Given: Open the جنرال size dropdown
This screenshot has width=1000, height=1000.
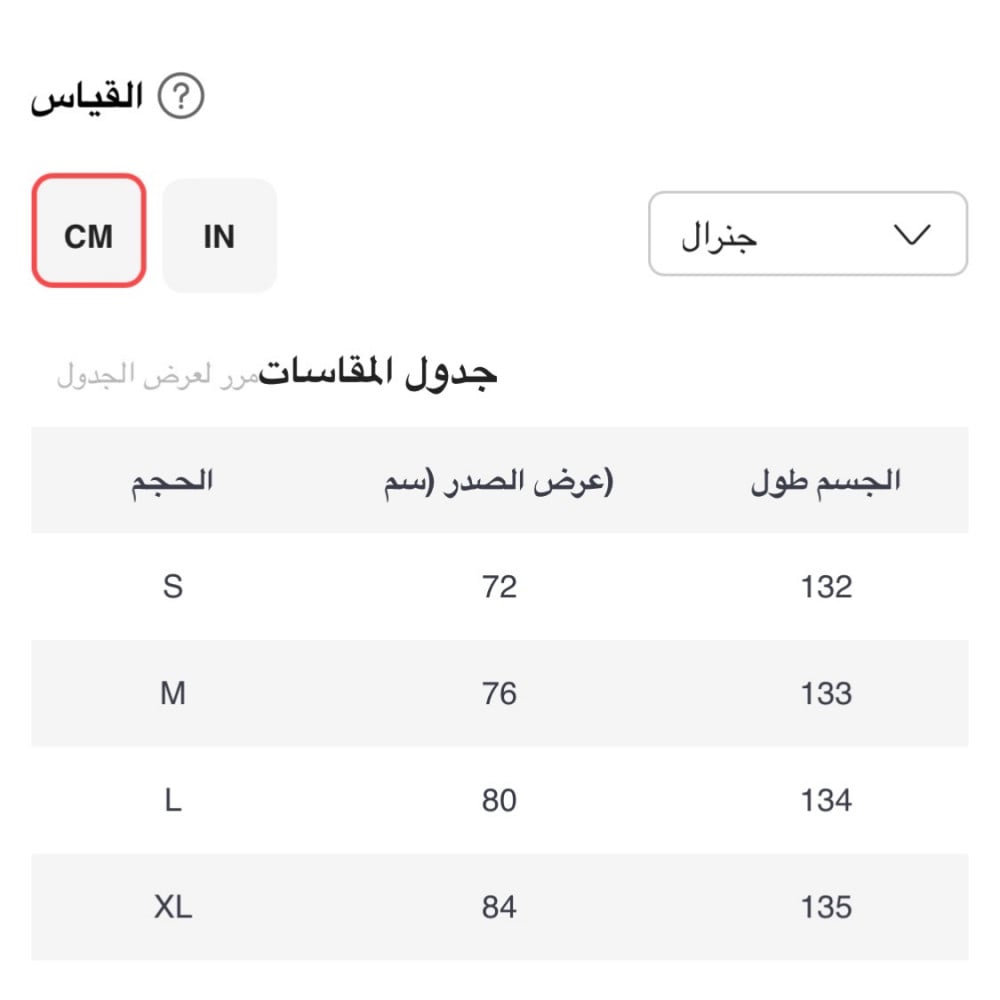Looking at the screenshot, I should (x=807, y=234).
